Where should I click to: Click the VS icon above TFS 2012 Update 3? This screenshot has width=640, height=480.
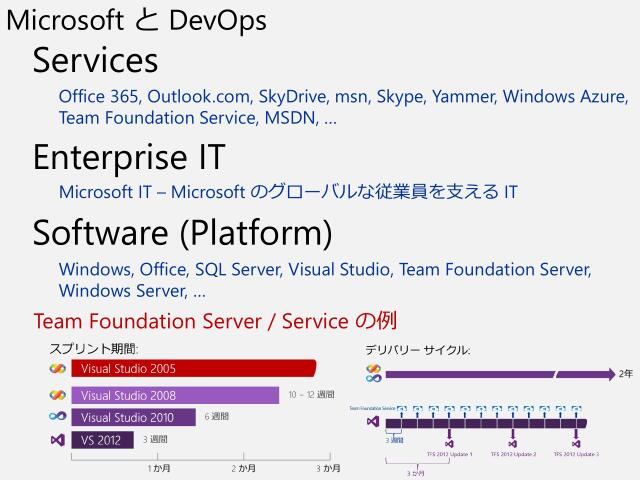point(576,440)
